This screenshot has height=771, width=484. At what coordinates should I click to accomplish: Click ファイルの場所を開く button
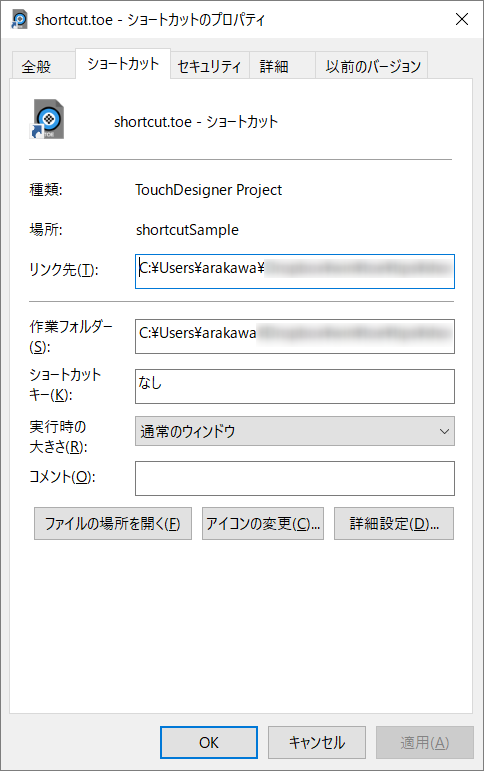click(x=113, y=524)
